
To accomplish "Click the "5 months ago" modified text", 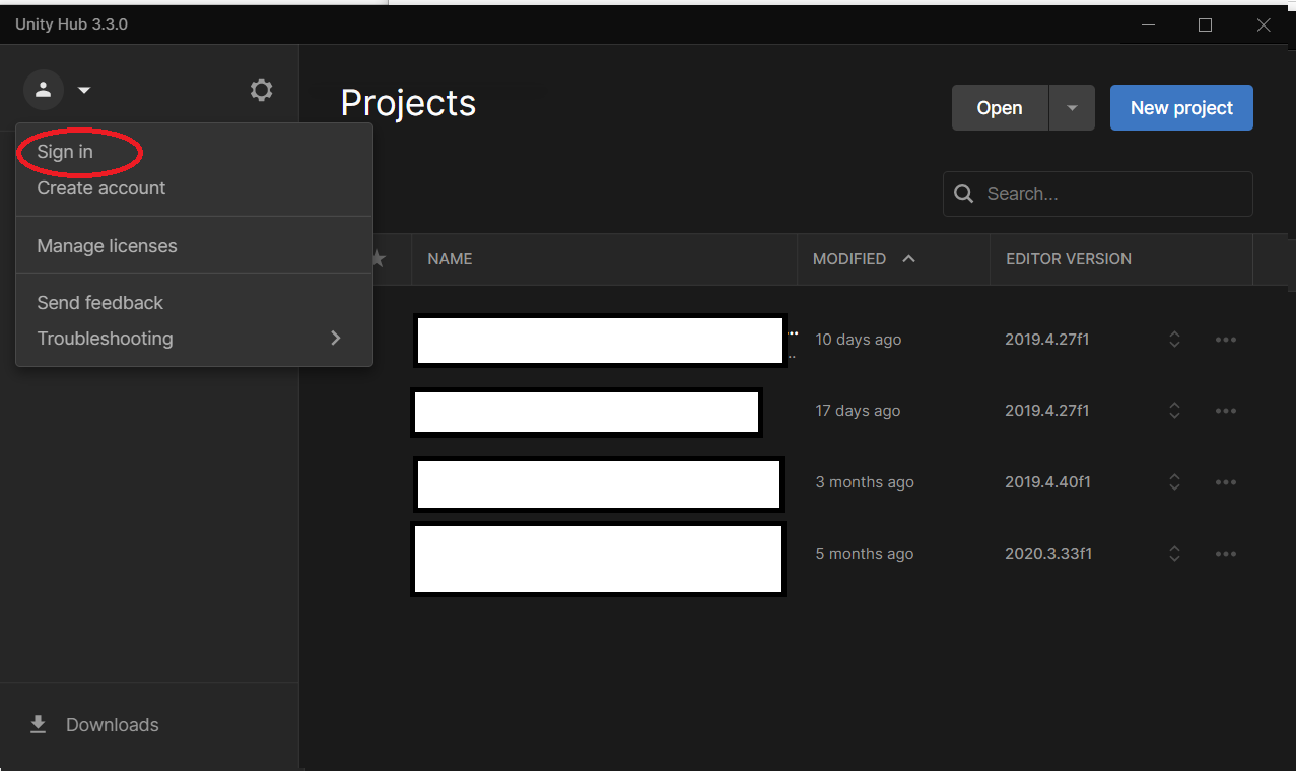I will 864,554.
